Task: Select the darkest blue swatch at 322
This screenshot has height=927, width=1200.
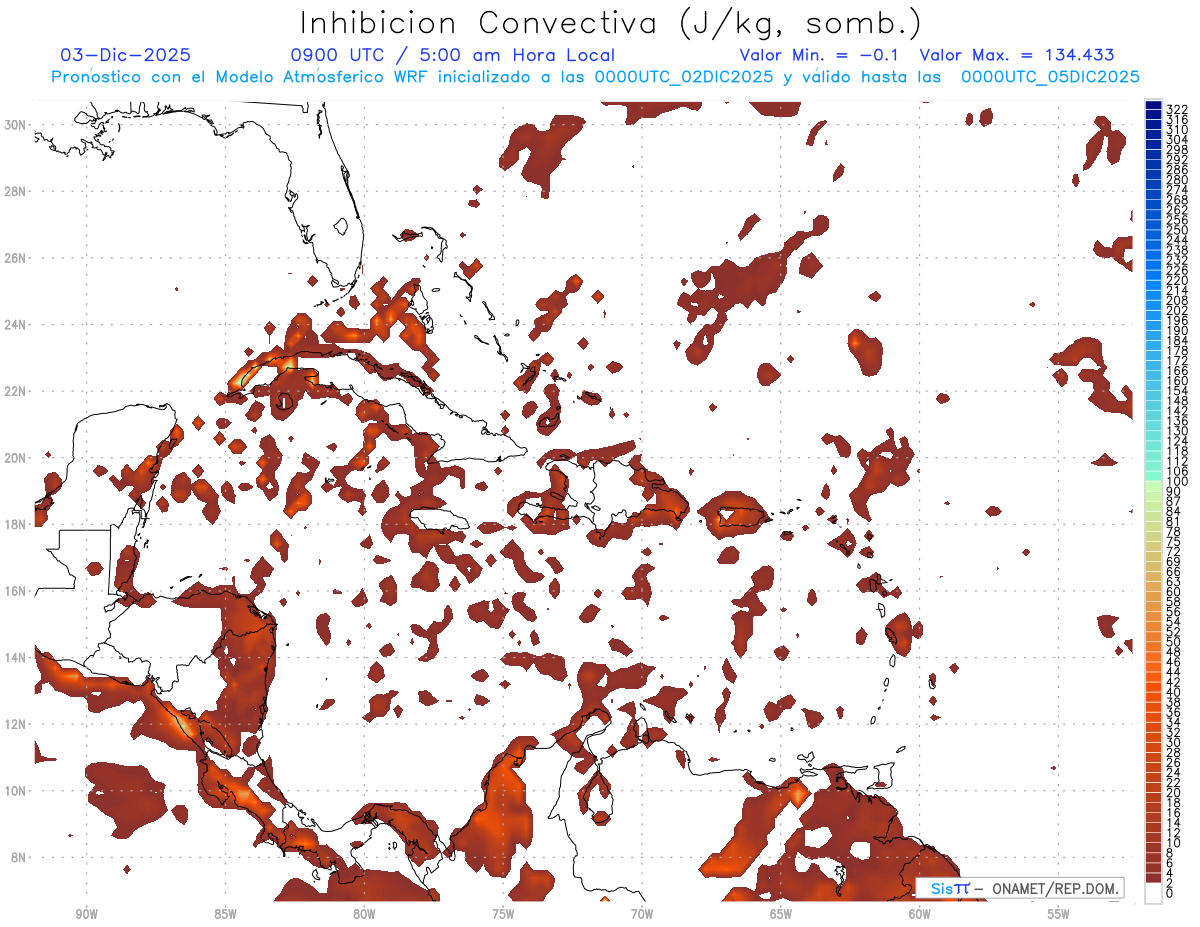Action: tap(1153, 105)
